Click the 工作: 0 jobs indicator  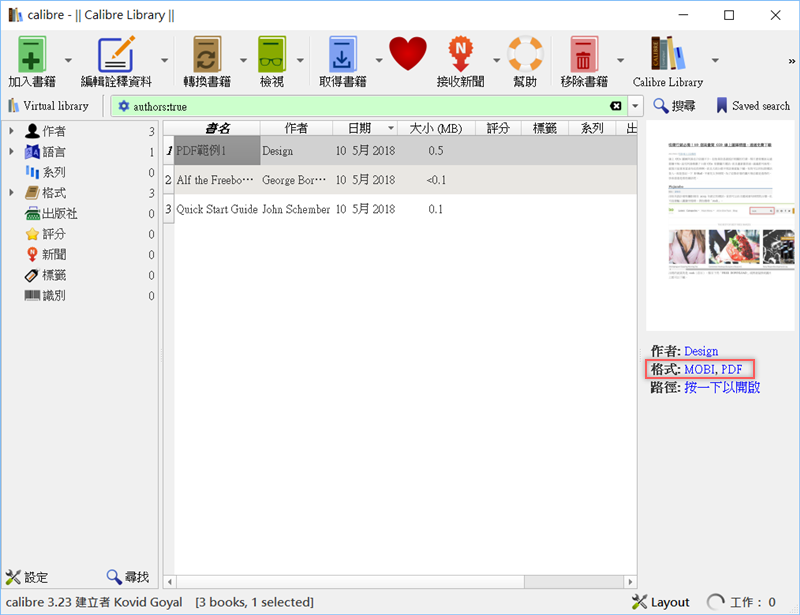742,602
